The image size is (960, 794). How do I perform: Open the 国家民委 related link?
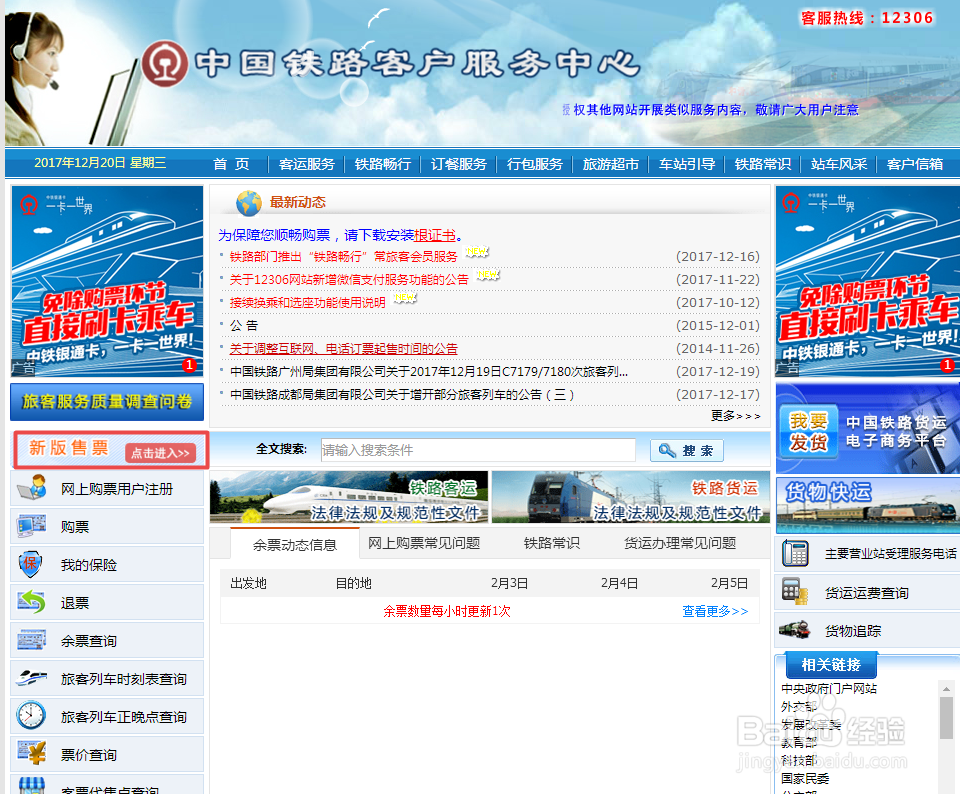[x=805, y=779]
